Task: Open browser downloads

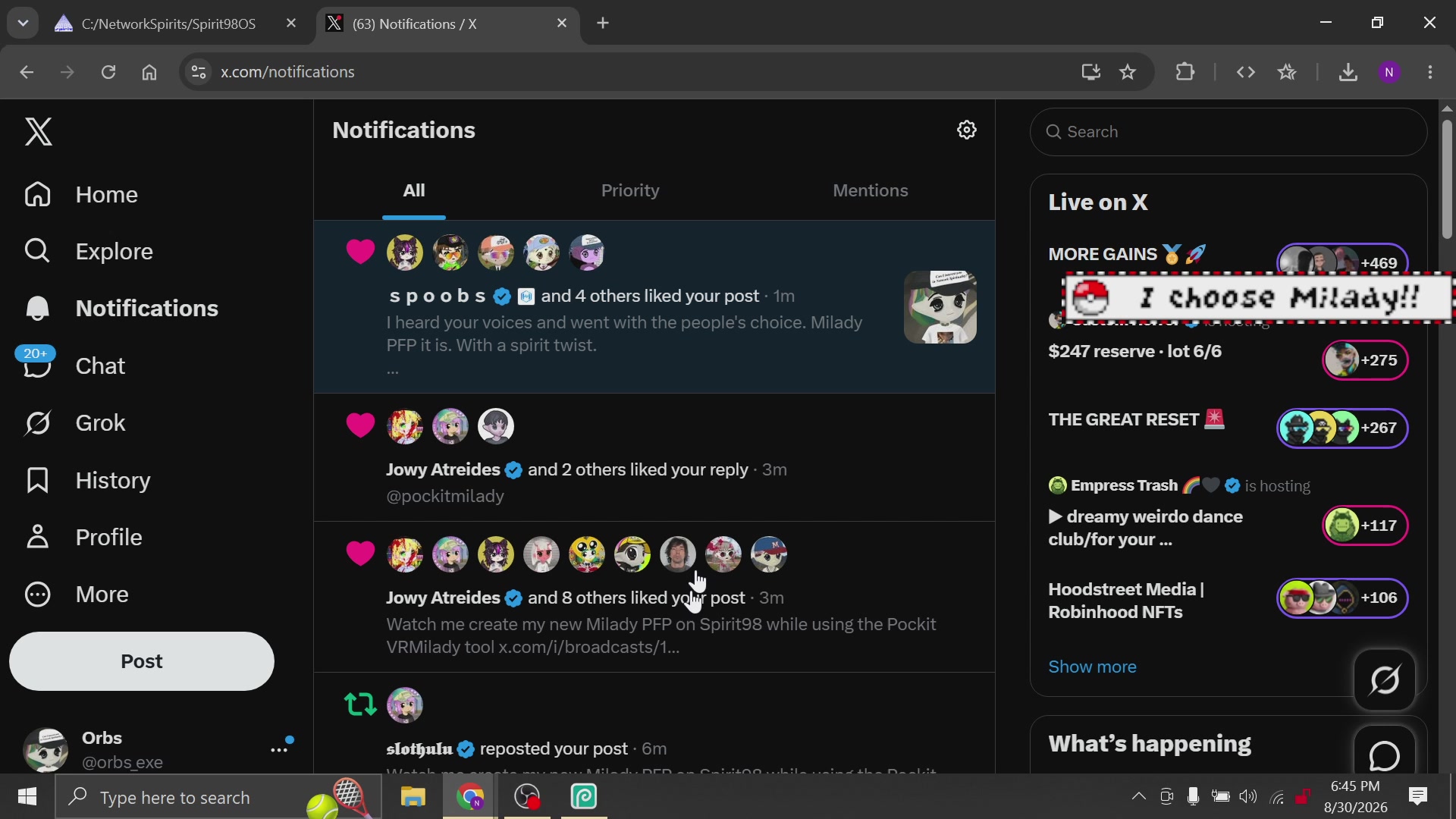Action: tap(1348, 72)
